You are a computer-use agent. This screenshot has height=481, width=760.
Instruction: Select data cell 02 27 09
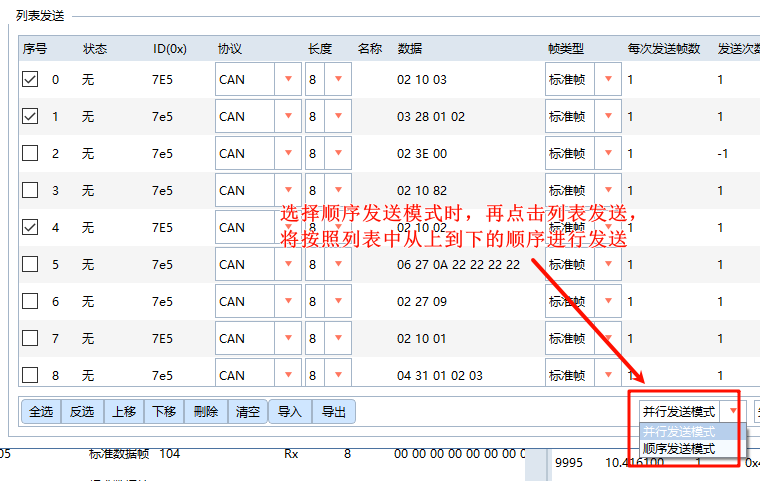click(x=422, y=302)
